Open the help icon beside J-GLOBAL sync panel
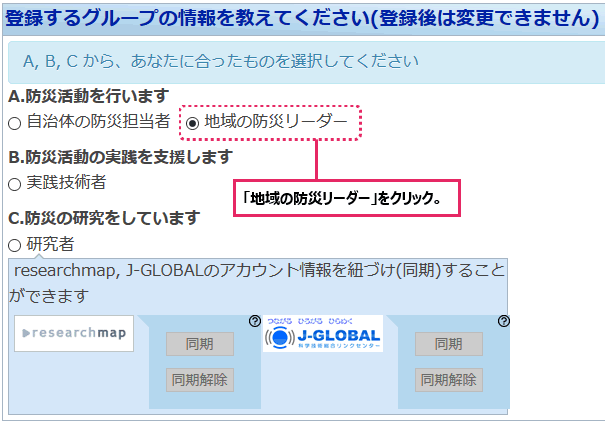 [503, 320]
